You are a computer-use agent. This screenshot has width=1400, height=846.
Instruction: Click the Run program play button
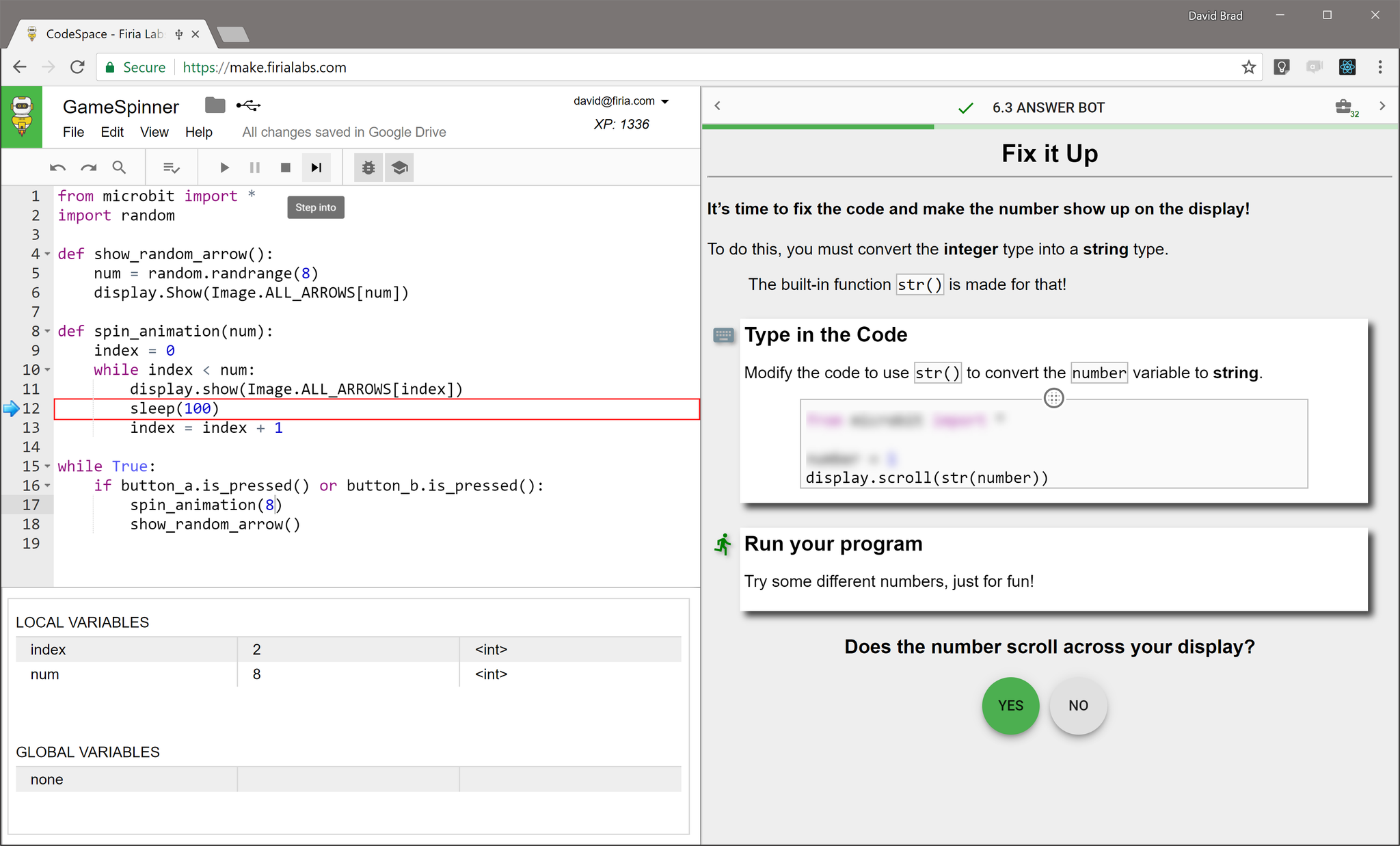tap(224, 168)
